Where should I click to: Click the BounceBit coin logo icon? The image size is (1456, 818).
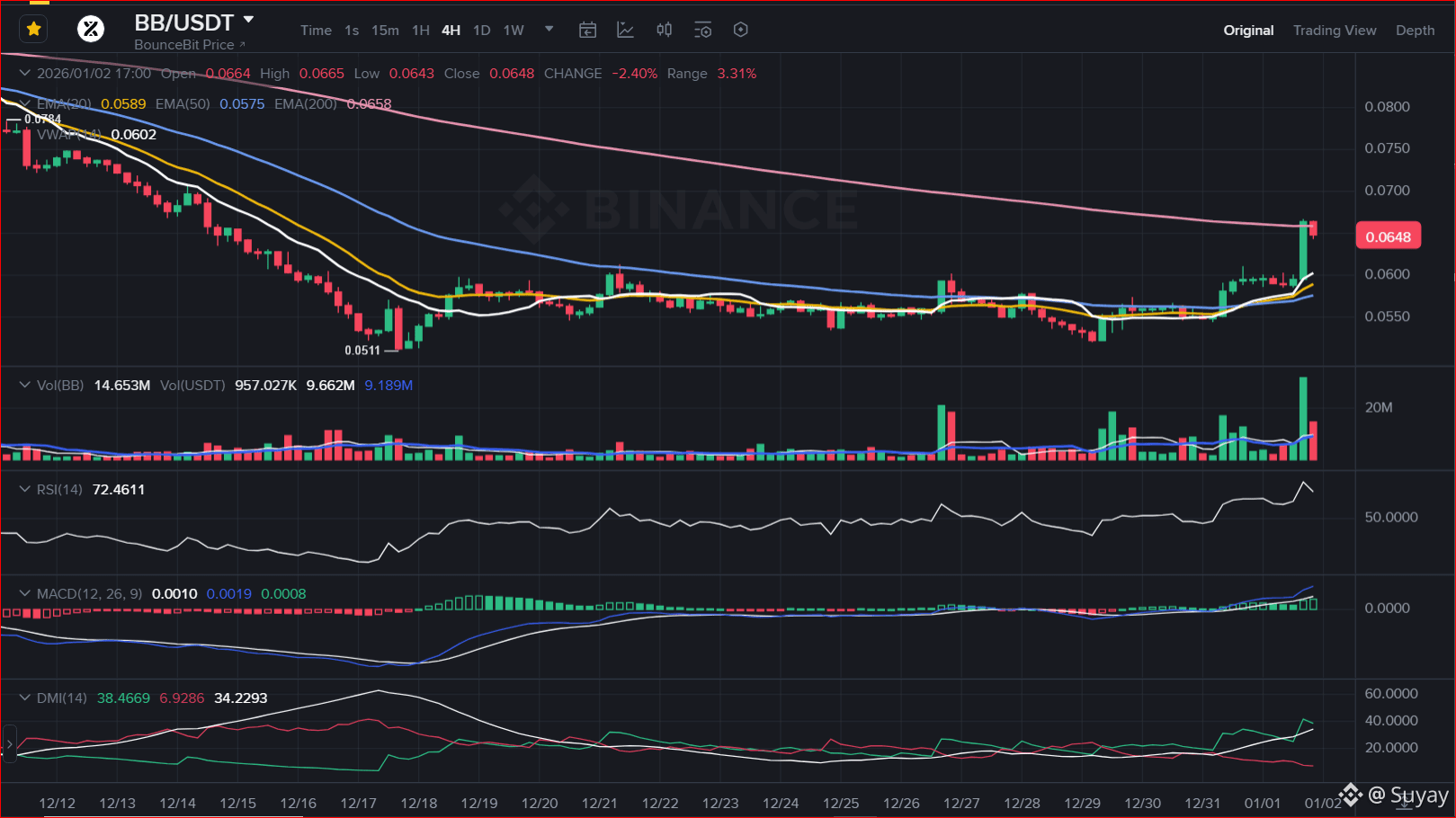tap(91, 30)
